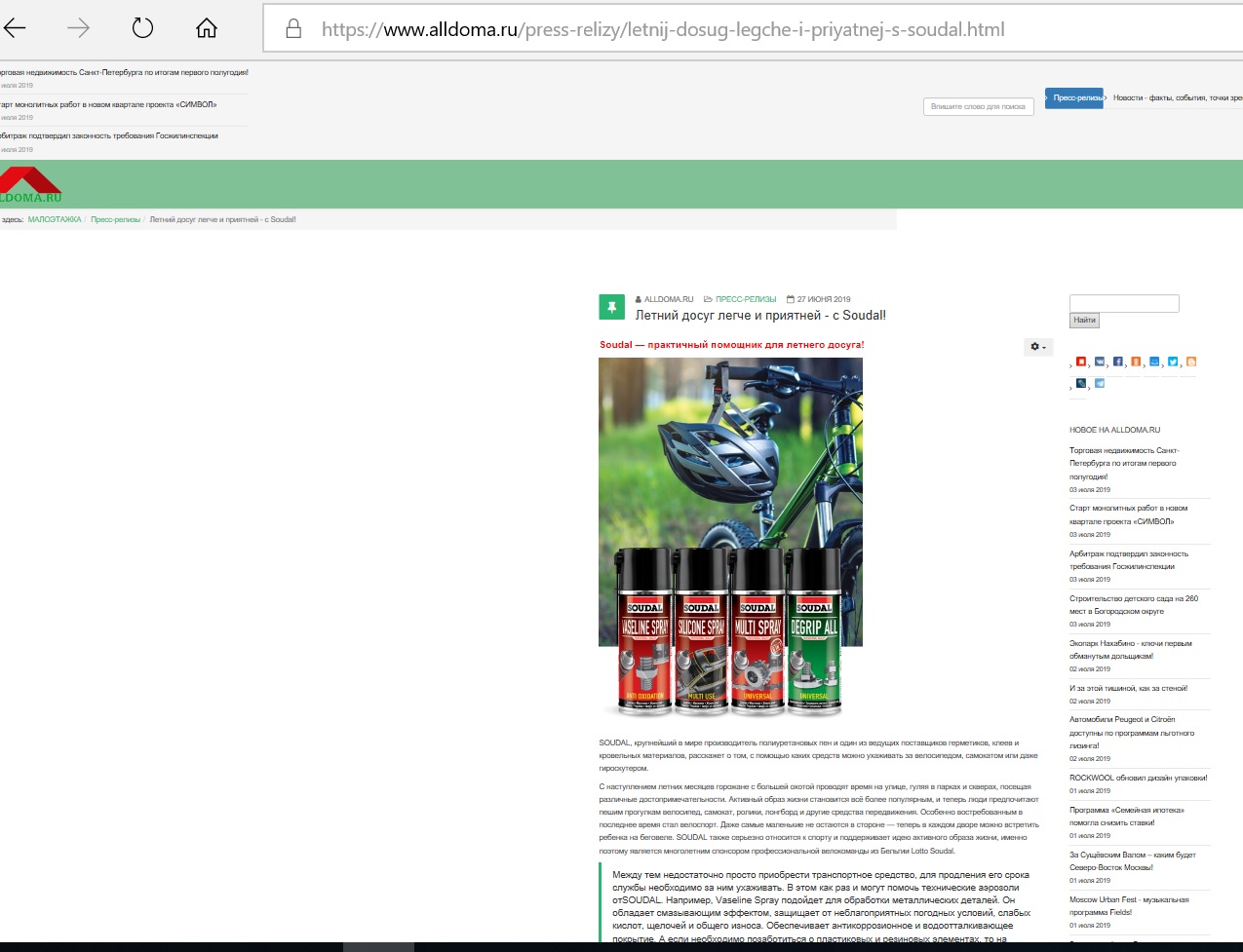Go back with the browser back arrow
This screenshot has height=952, width=1243.
click(15, 28)
